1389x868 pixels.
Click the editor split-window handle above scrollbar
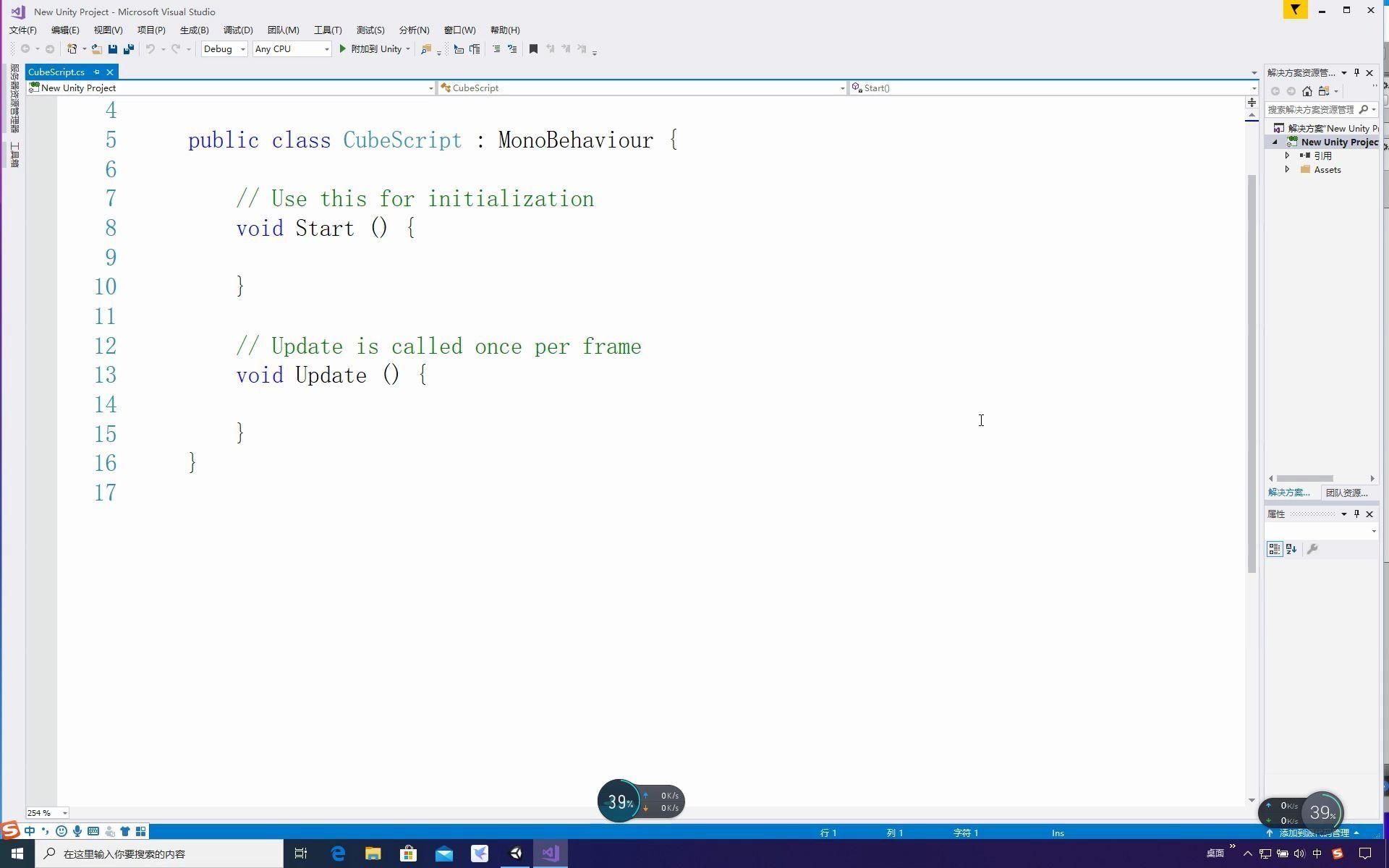tap(1252, 103)
